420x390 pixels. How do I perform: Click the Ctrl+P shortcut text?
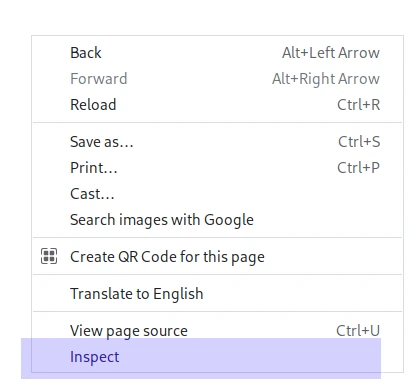(358, 168)
